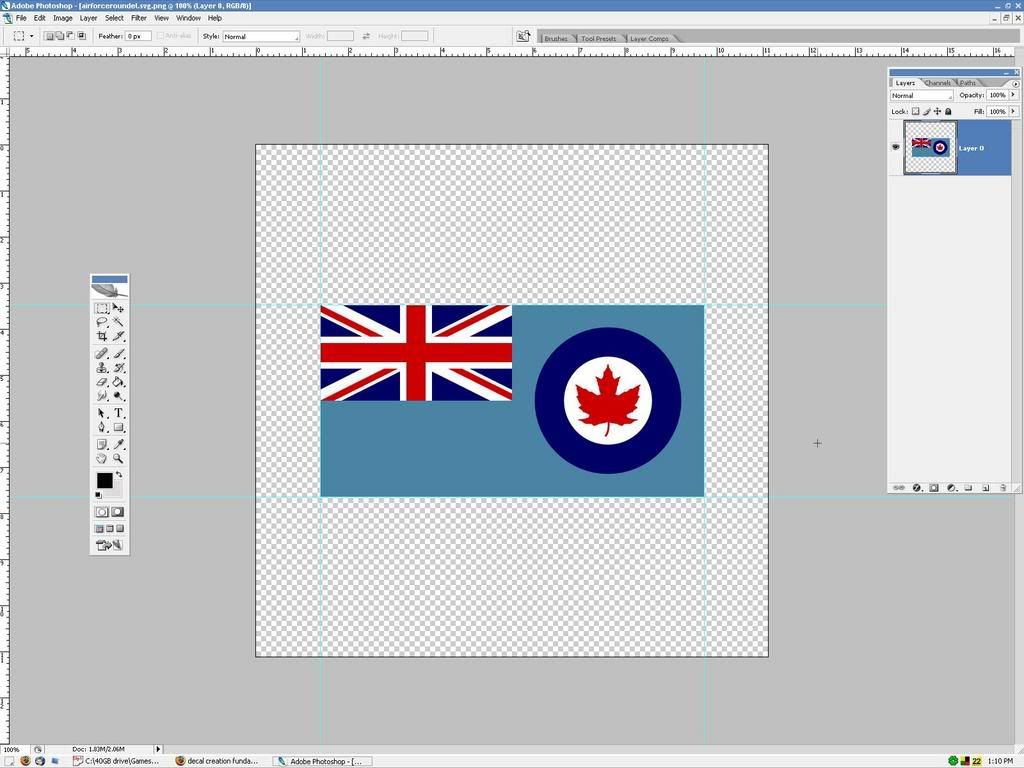Image resolution: width=1024 pixels, height=768 pixels.
Task: Toggle lock position
Action: coord(937,112)
